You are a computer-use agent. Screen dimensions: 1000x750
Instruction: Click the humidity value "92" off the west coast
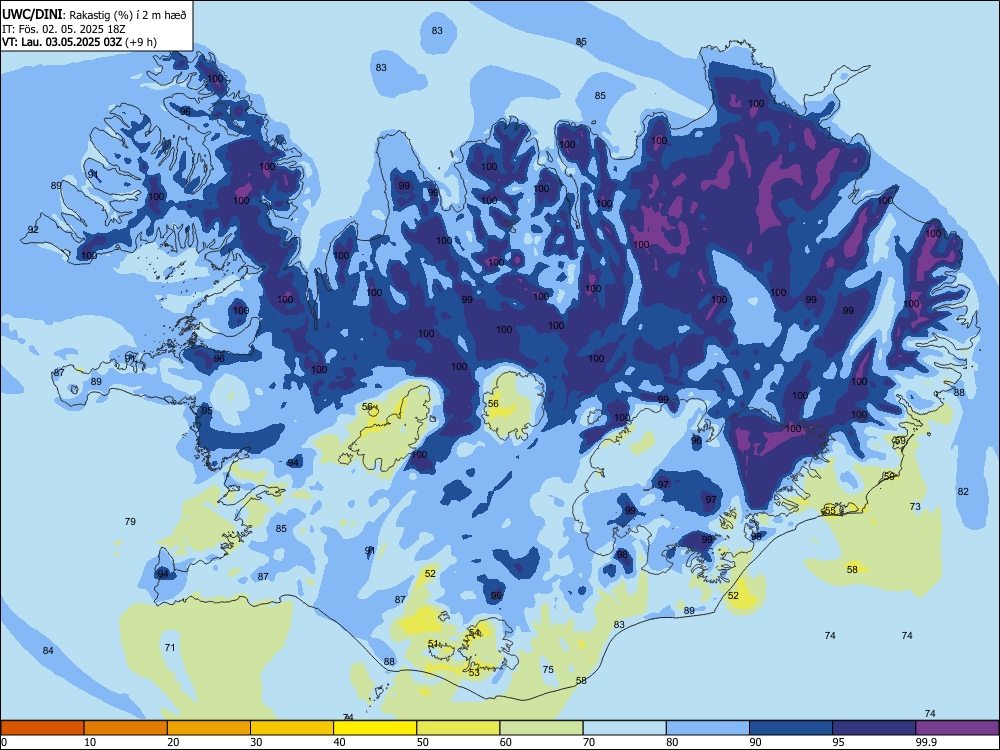33,229
